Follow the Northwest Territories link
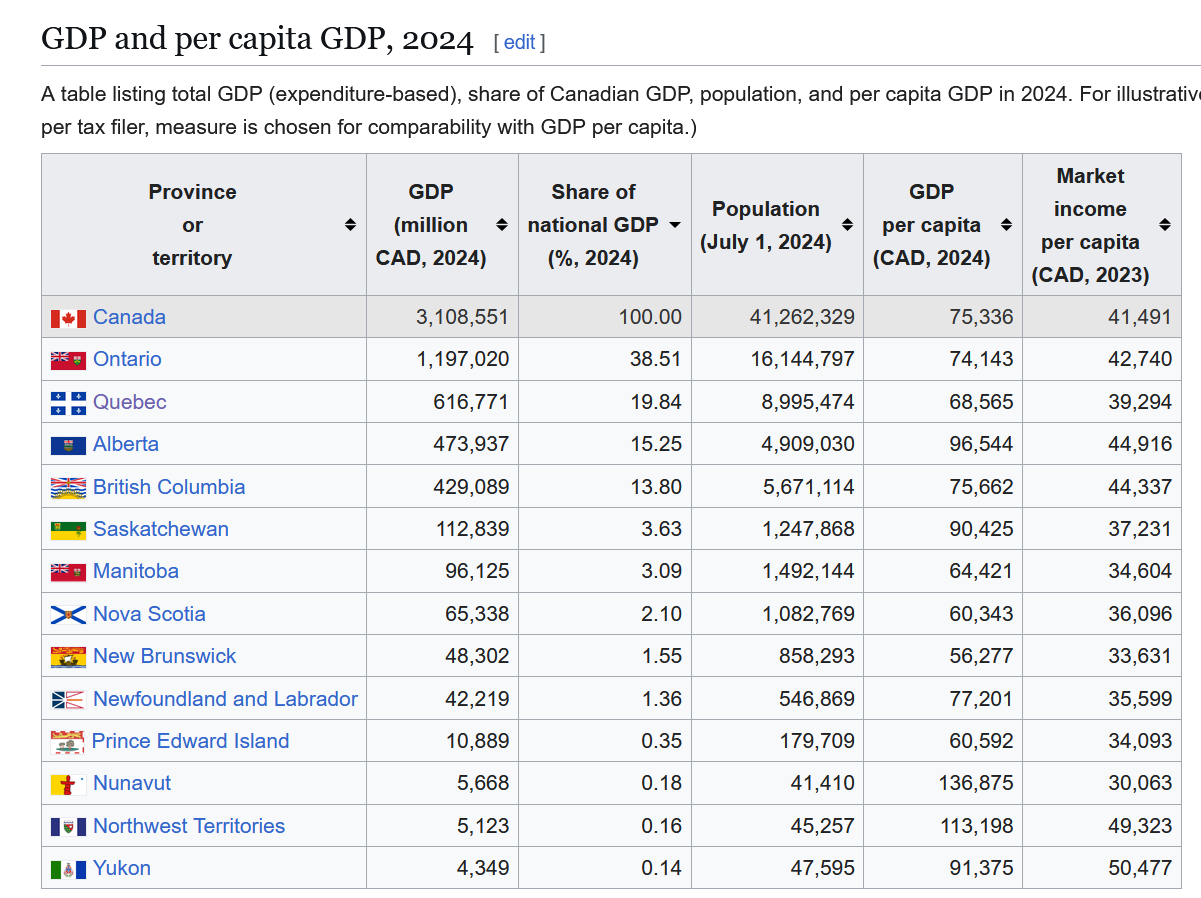Screen dimensions: 1201x898 [189, 826]
